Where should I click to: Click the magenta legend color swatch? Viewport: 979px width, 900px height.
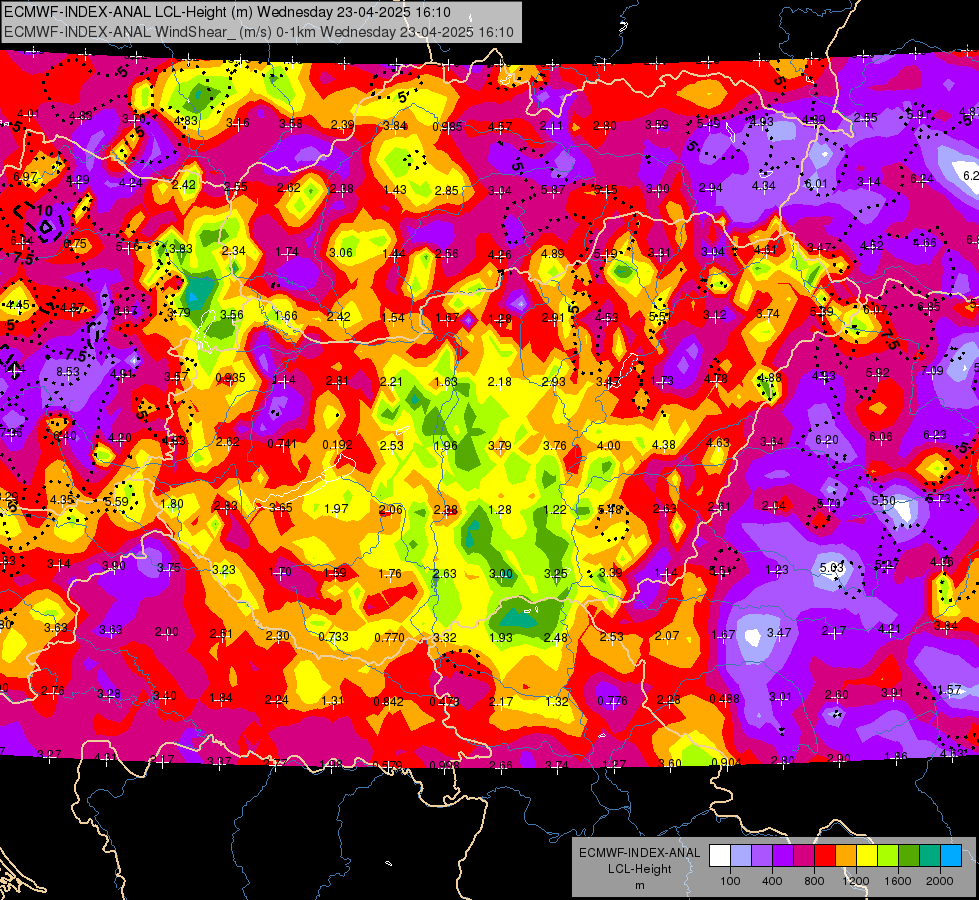pyautogui.click(x=804, y=856)
